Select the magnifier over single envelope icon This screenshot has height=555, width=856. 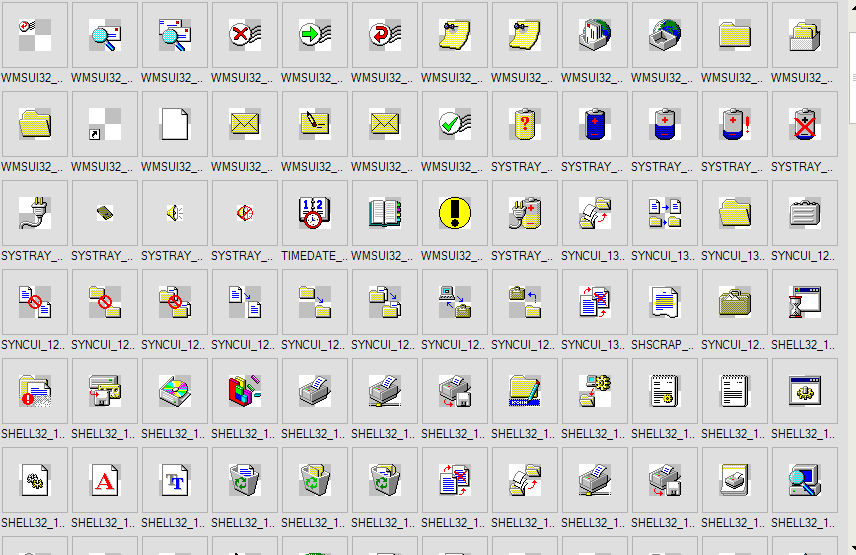(x=105, y=35)
